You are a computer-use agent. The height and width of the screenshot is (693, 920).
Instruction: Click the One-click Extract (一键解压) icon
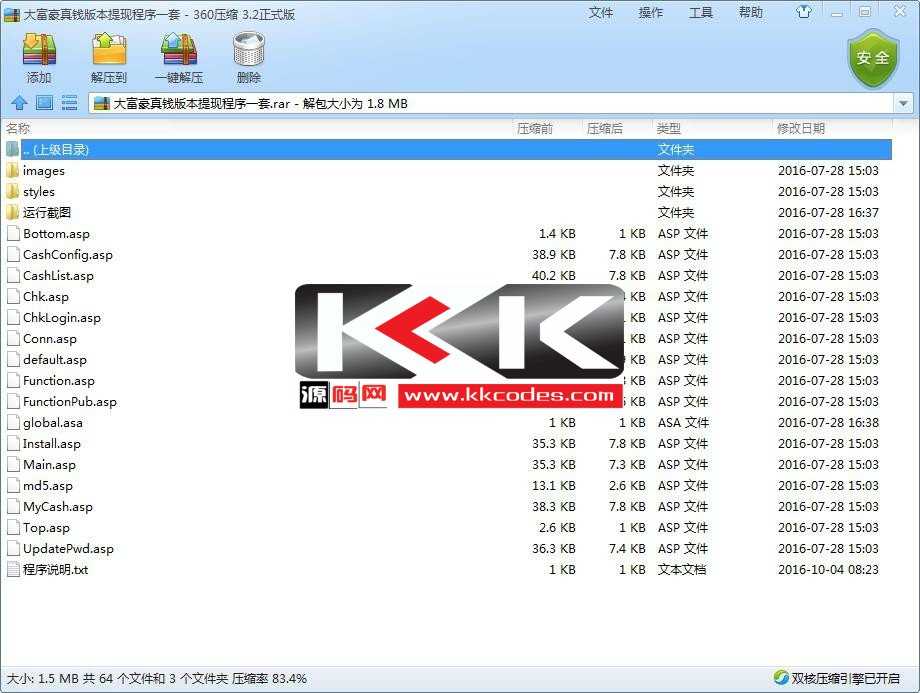[178, 50]
